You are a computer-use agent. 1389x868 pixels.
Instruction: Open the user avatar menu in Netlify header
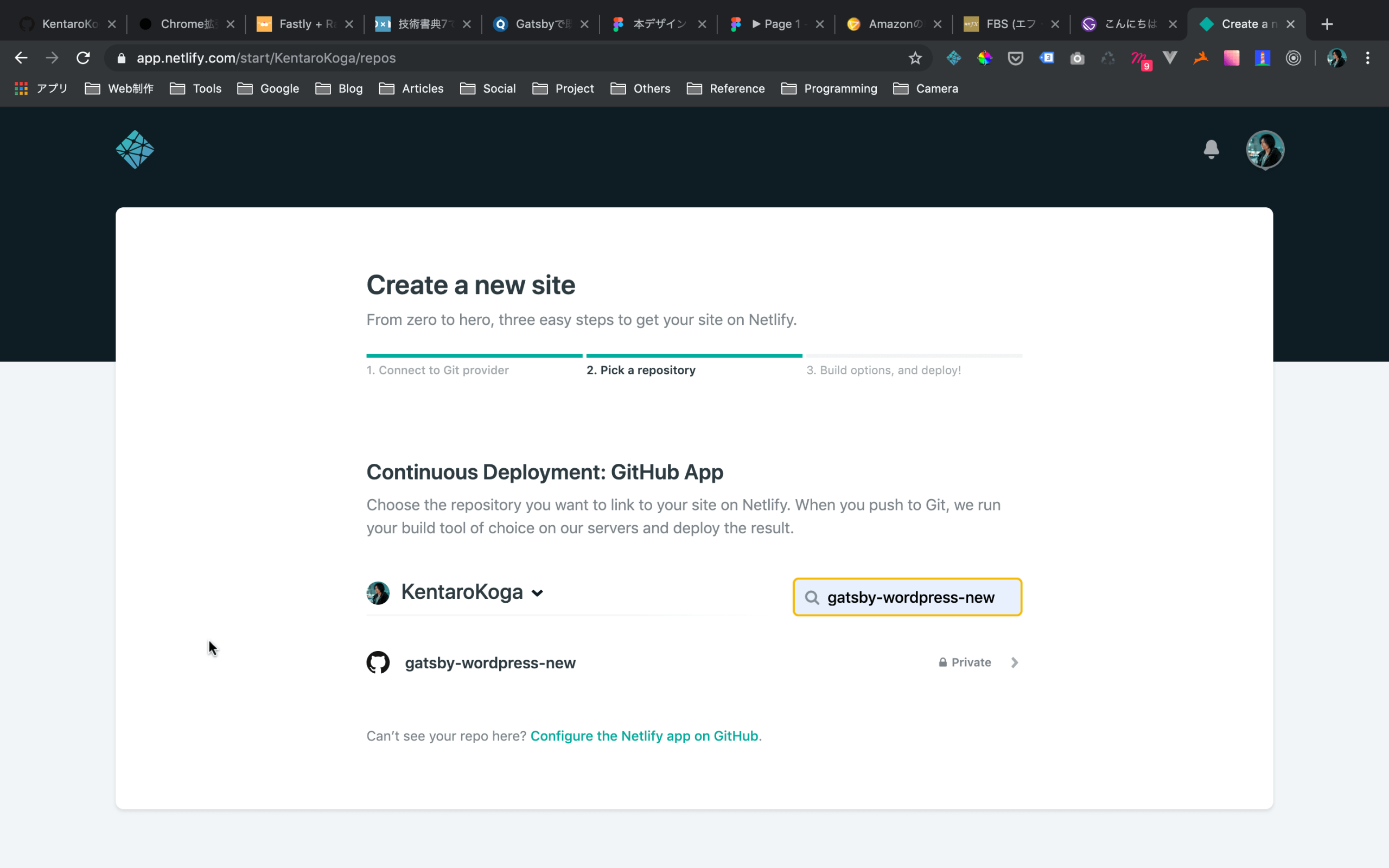click(x=1265, y=150)
